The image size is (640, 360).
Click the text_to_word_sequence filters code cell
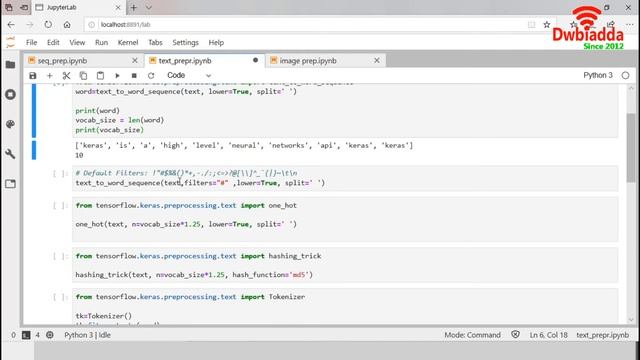click(345, 178)
